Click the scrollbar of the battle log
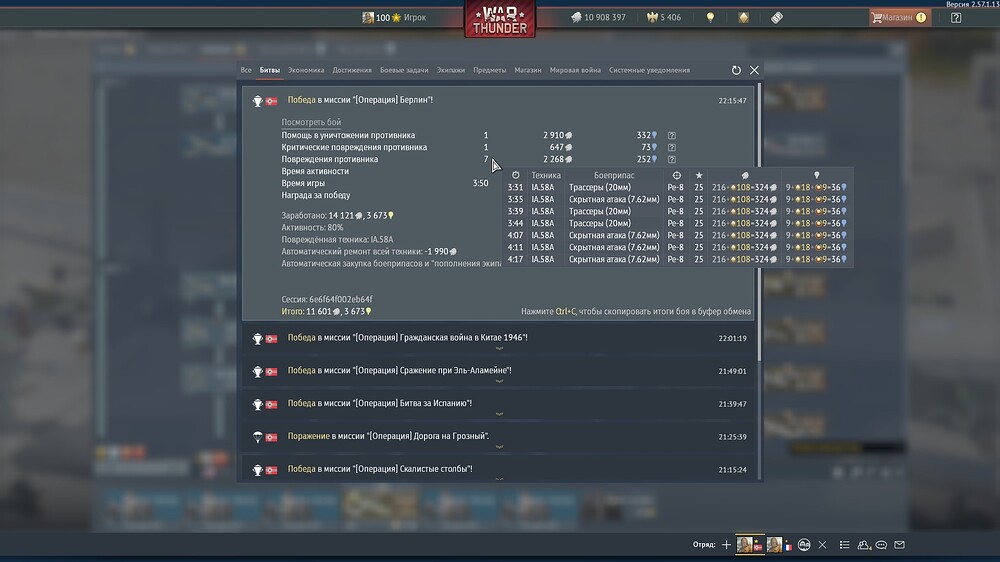The image size is (1000, 562). click(x=759, y=222)
